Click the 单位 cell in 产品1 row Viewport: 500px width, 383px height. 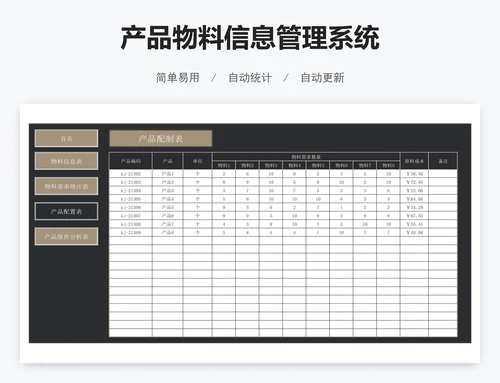(197, 174)
